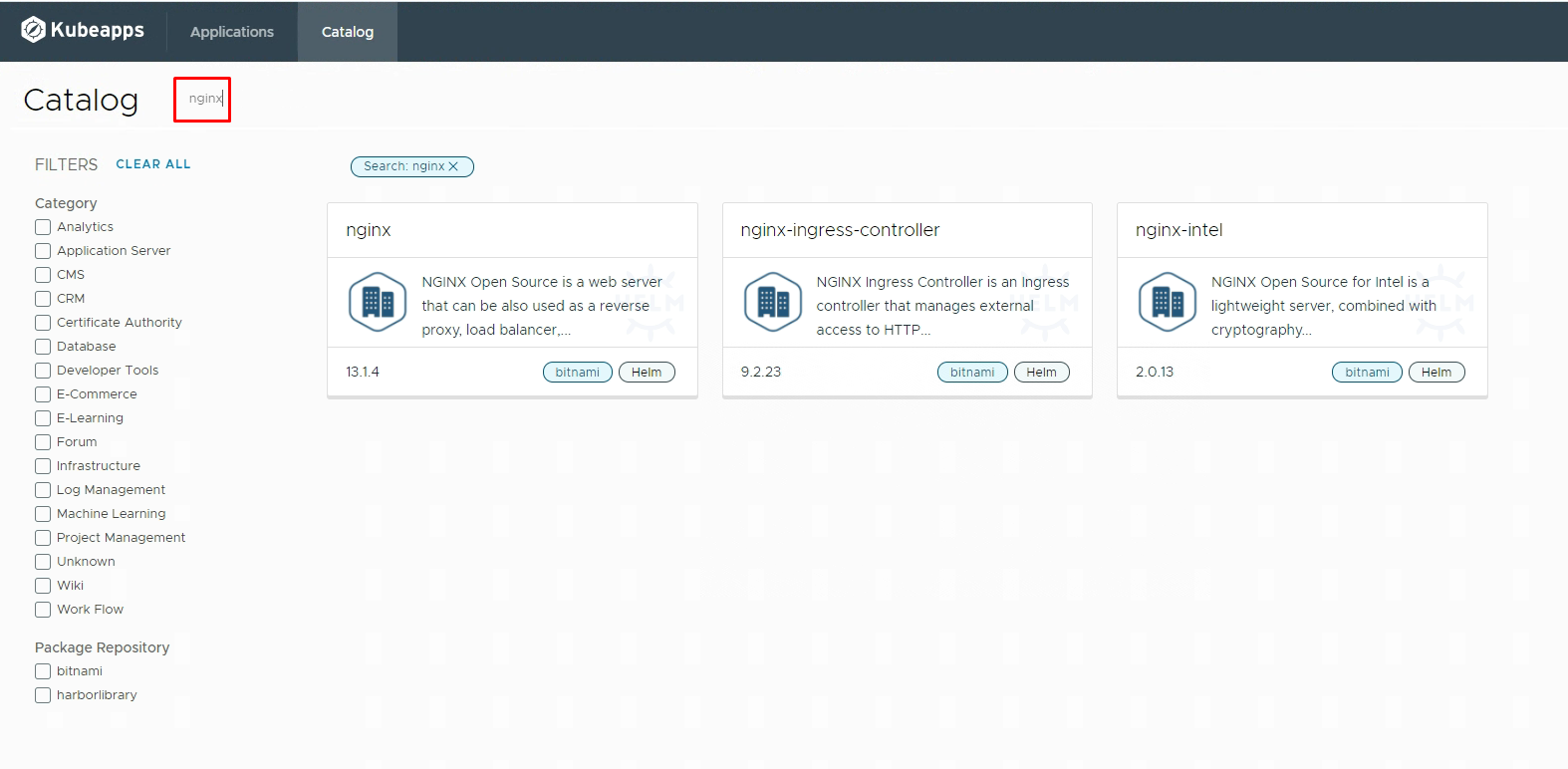Click the nginx package building icon
This screenshot has height=769, width=1568.
click(378, 302)
